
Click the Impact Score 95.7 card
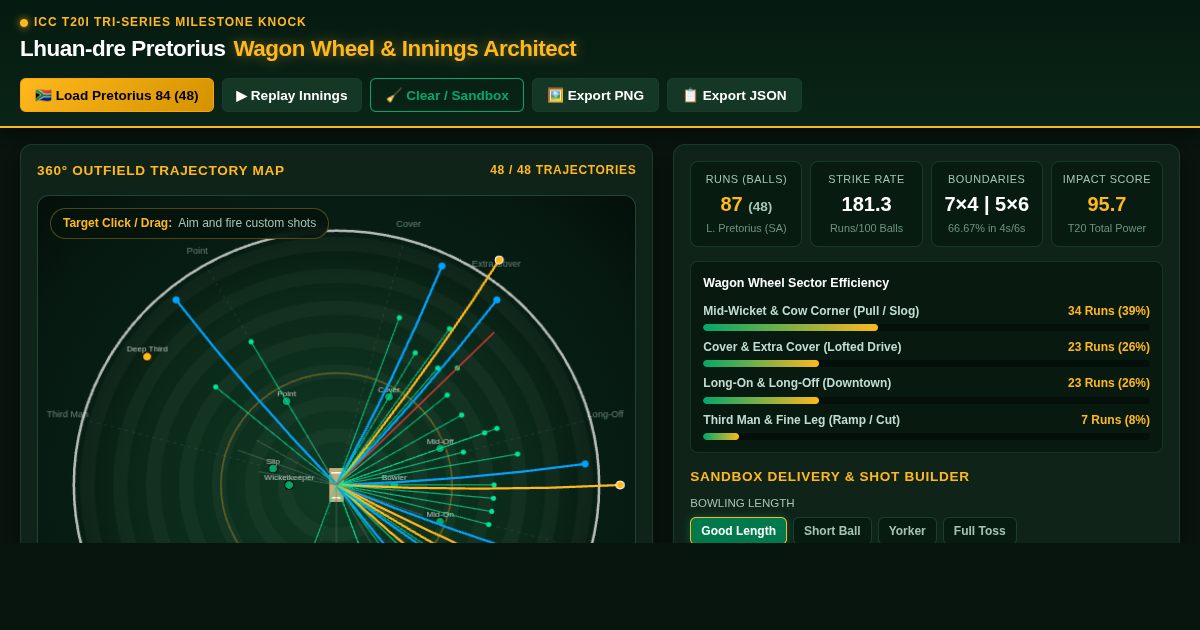tap(1107, 204)
